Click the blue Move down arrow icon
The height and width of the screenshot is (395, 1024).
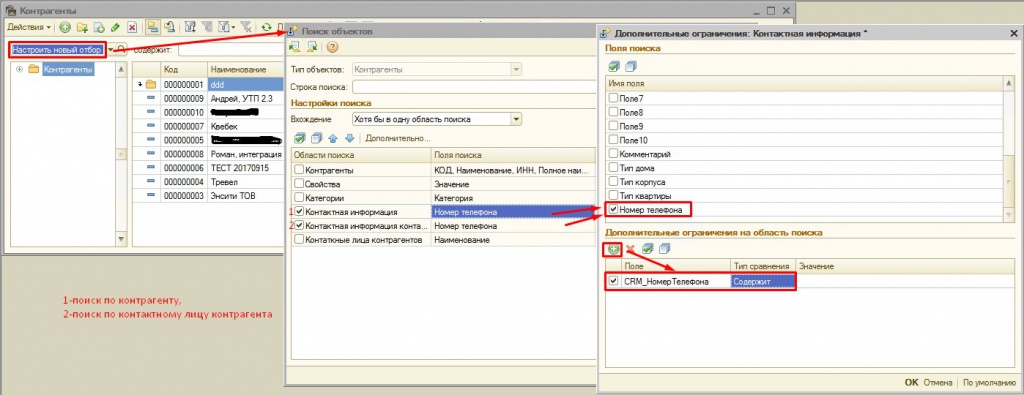pos(349,138)
